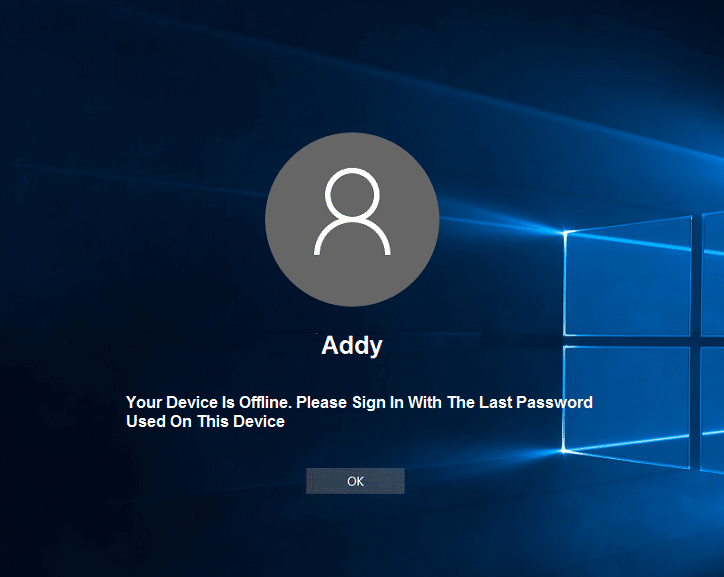This screenshot has height=577, width=724.
Task: Click the lower-right pane of Windows logo
Action: point(713,404)
